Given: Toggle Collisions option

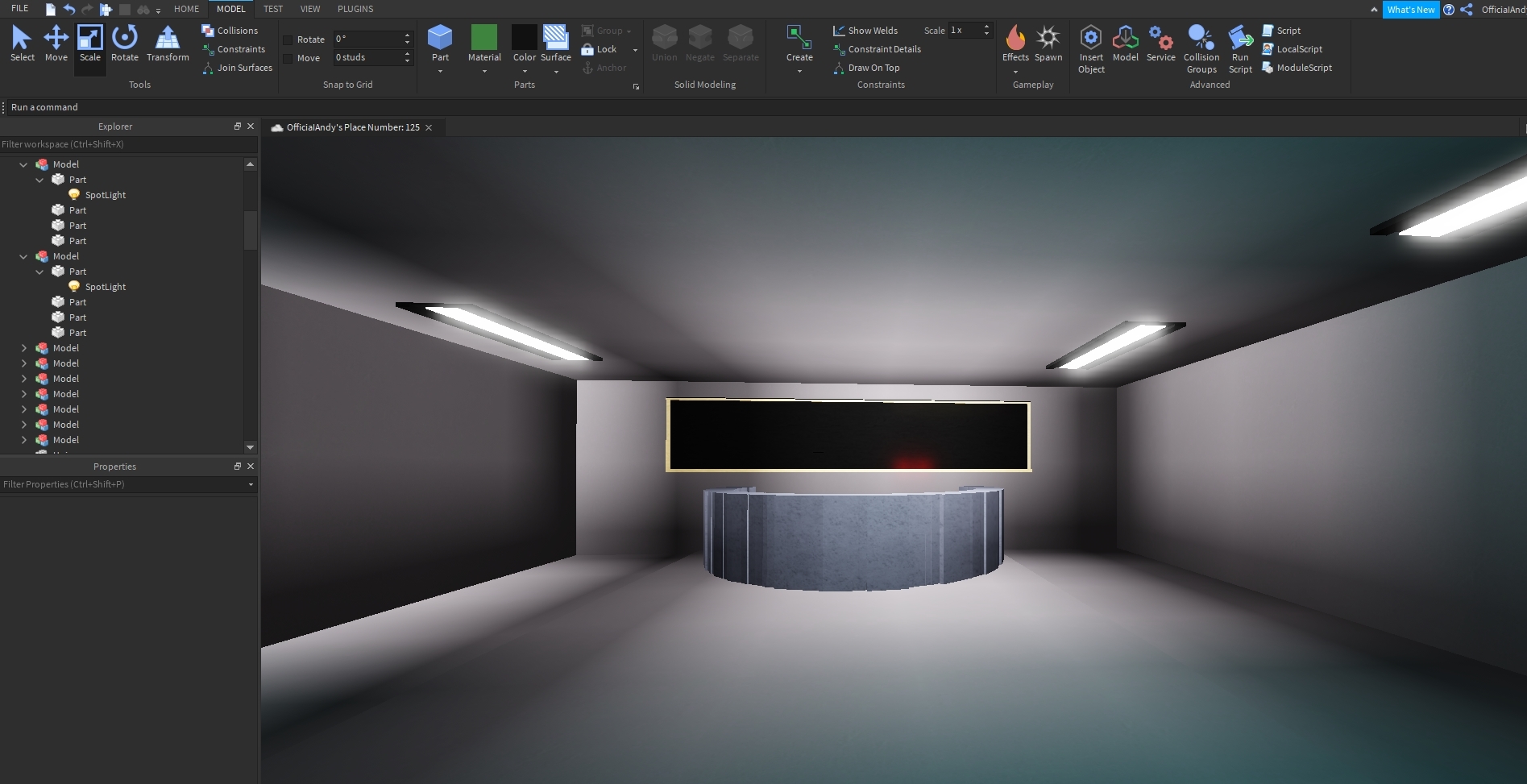Looking at the screenshot, I should [x=230, y=31].
